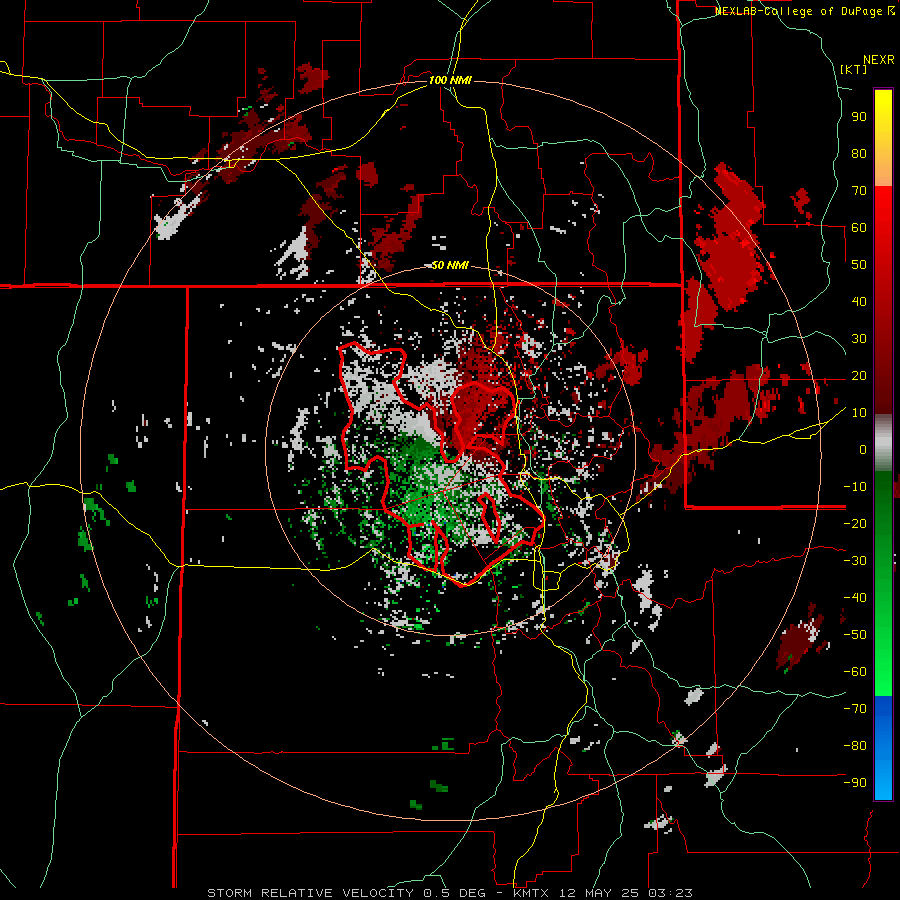Click the "50 NMI" range ring label
900x900 pixels.
tap(450, 265)
